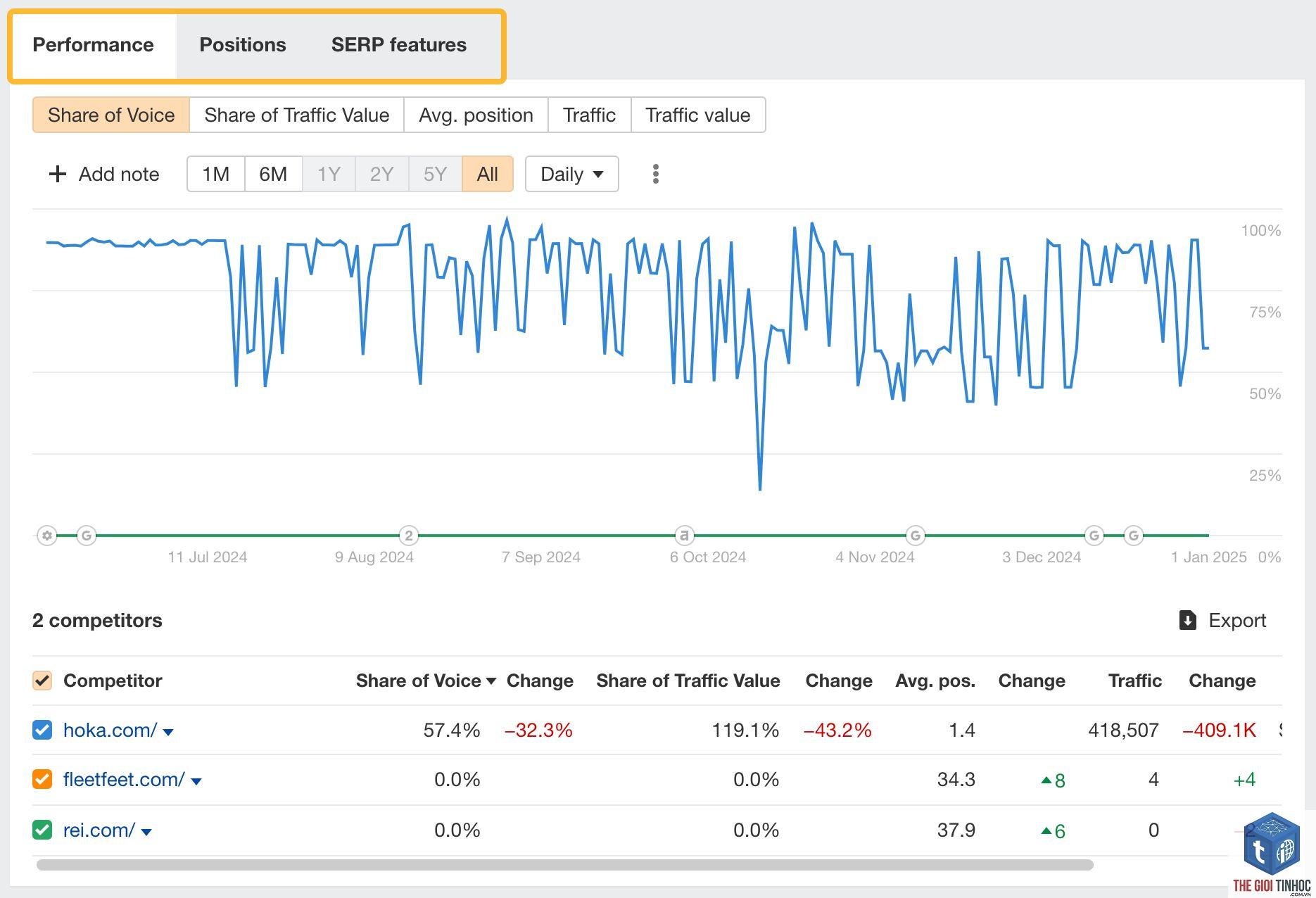
Task: Open the Performance tab
Action: [x=93, y=45]
